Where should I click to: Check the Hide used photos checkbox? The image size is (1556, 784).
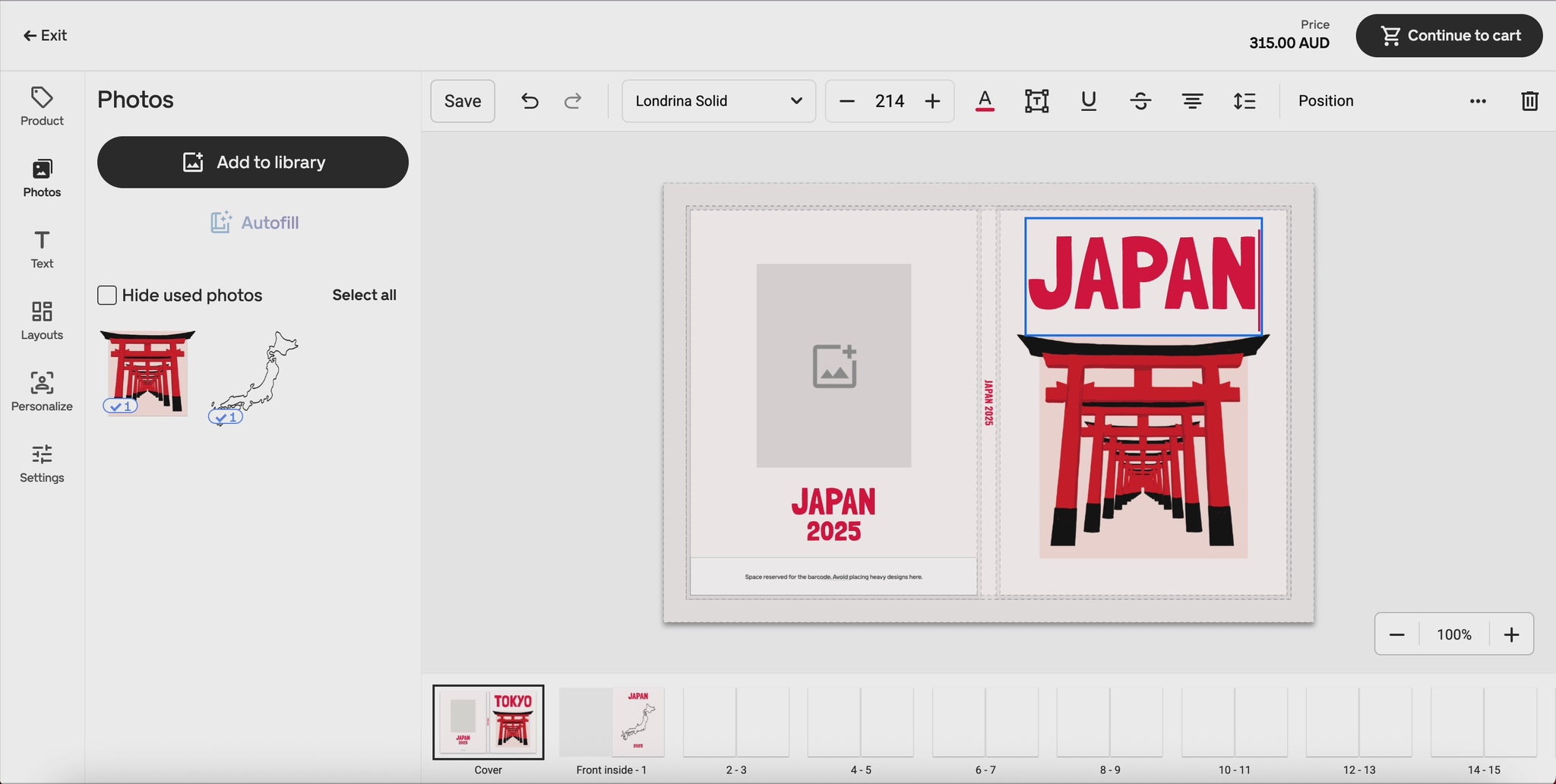107,295
